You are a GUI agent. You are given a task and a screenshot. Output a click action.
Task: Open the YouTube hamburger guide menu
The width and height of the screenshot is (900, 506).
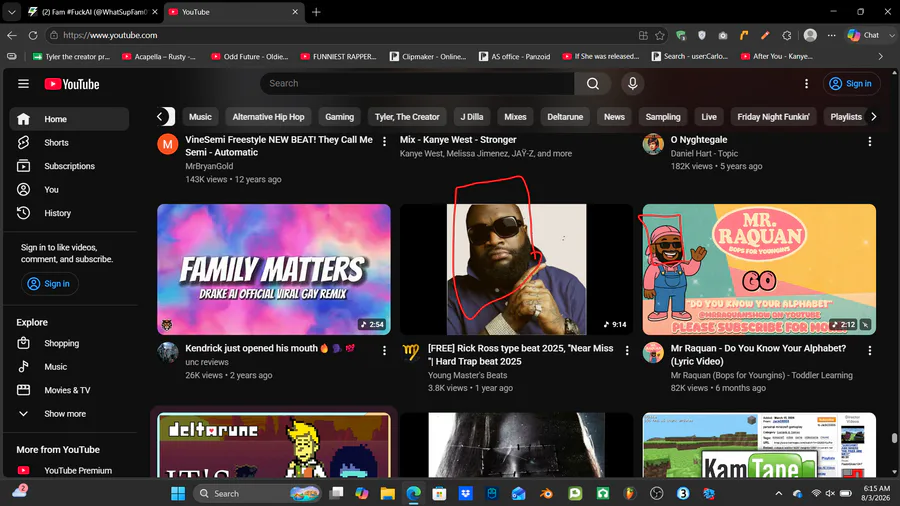point(23,84)
